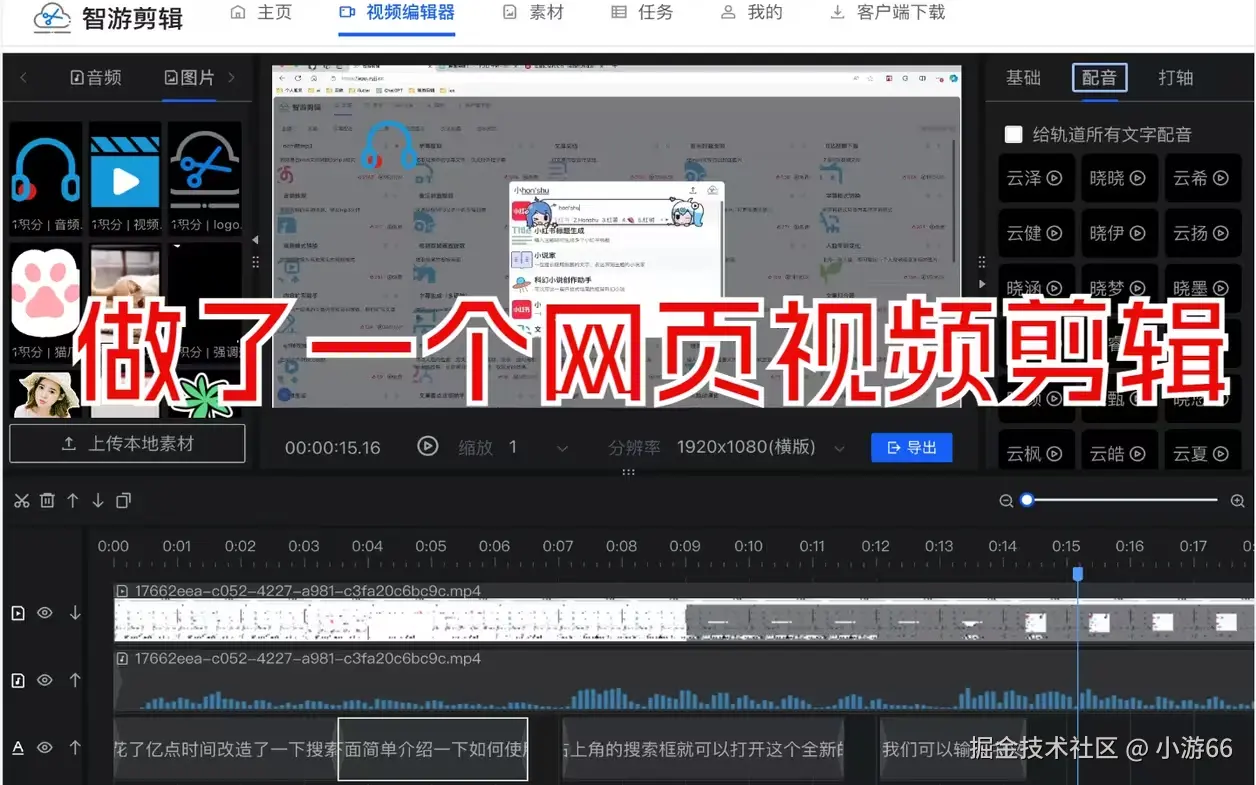Select the headphone audio asset thumbnail
Viewport: 1256px width, 785px height.
click(x=45, y=170)
